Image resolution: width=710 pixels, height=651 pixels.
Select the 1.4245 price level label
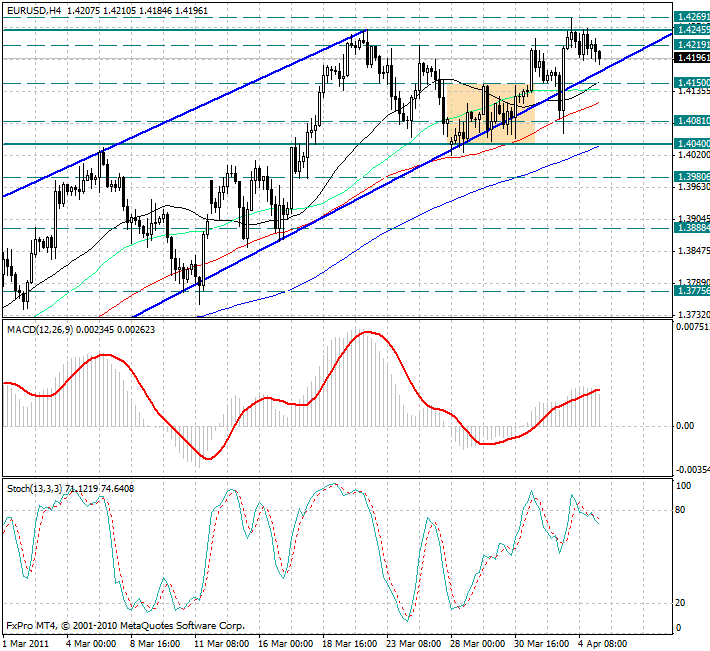coord(692,29)
